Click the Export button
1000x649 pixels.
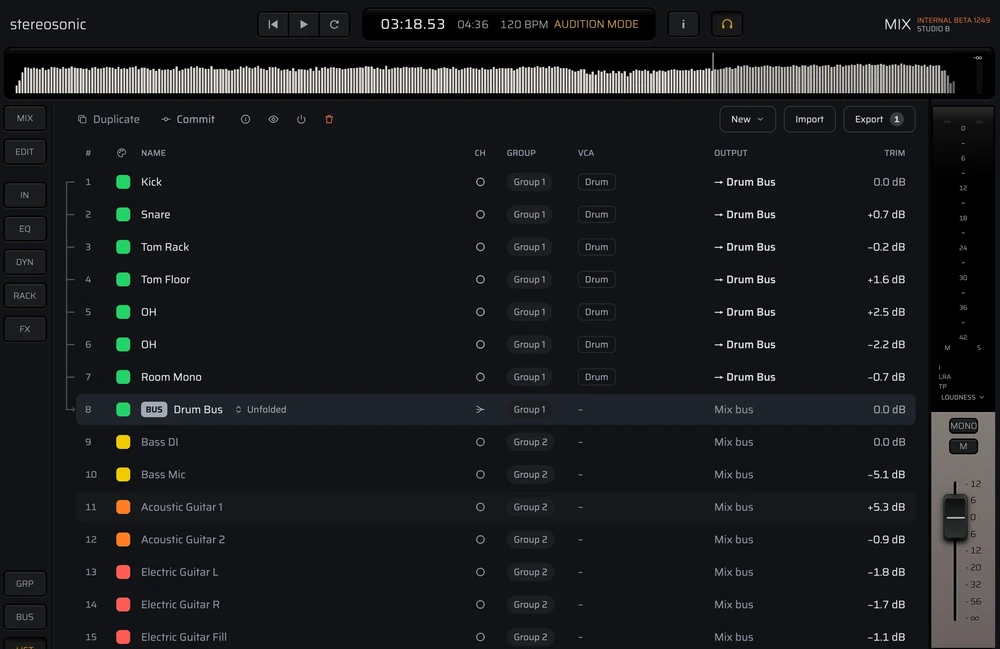click(x=879, y=119)
